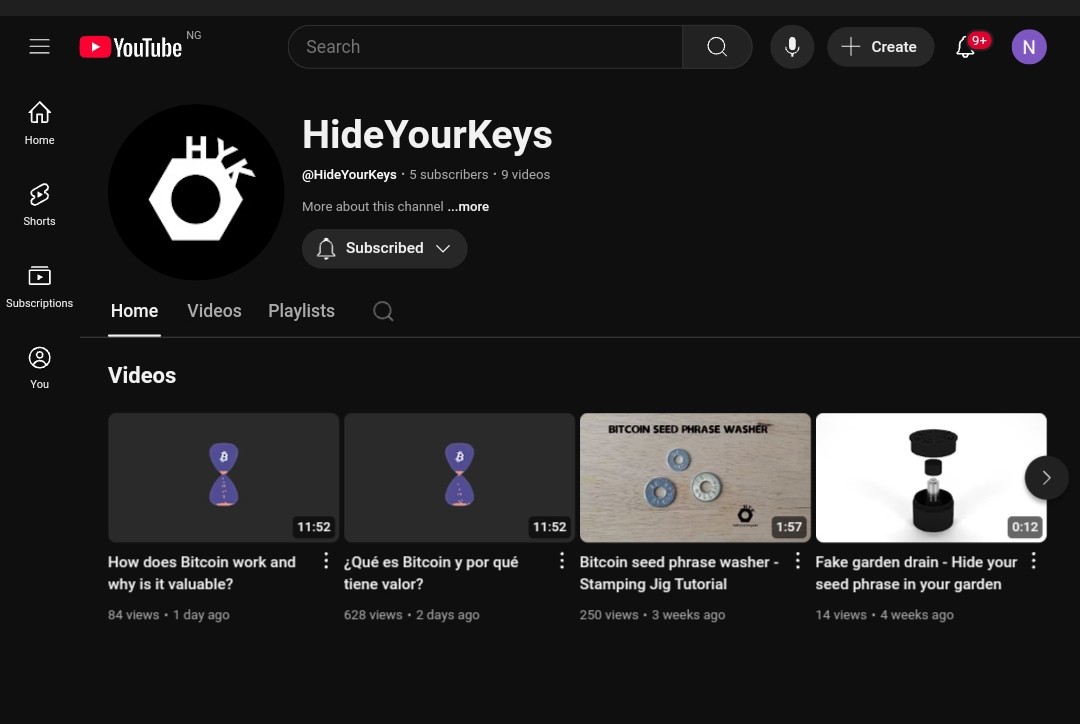Click "84 views" under first video
Viewport: 1080px width, 724px height.
(x=133, y=614)
